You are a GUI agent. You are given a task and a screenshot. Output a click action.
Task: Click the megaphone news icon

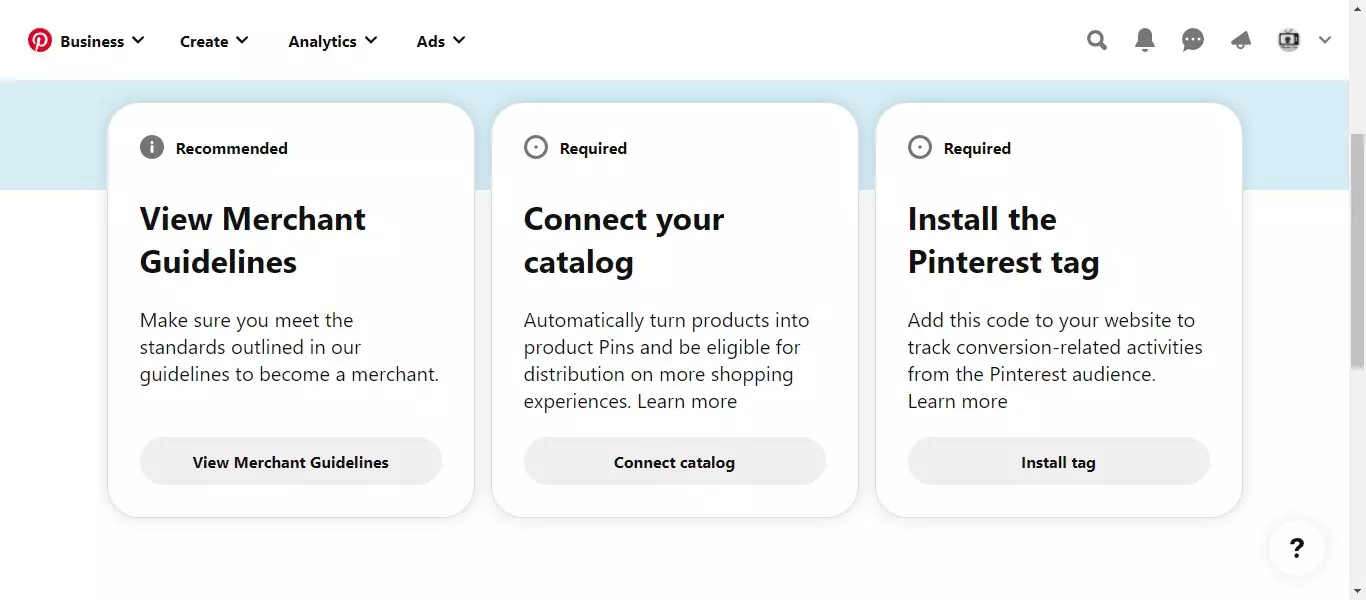coord(1241,41)
